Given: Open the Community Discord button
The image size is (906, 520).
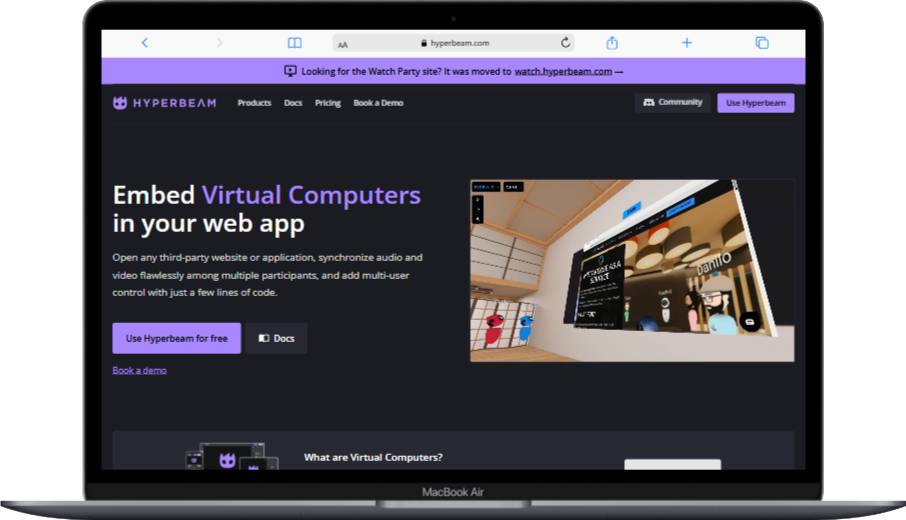Looking at the screenshot, I should click(673, 102).
